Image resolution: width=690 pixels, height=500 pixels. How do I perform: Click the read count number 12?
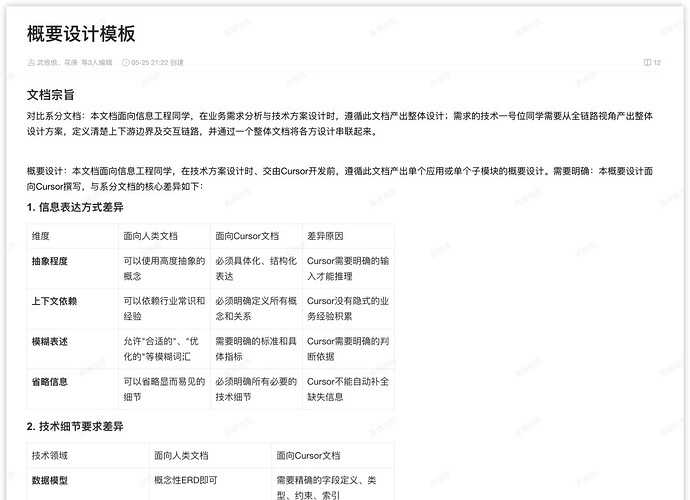(x=657, y=62)
